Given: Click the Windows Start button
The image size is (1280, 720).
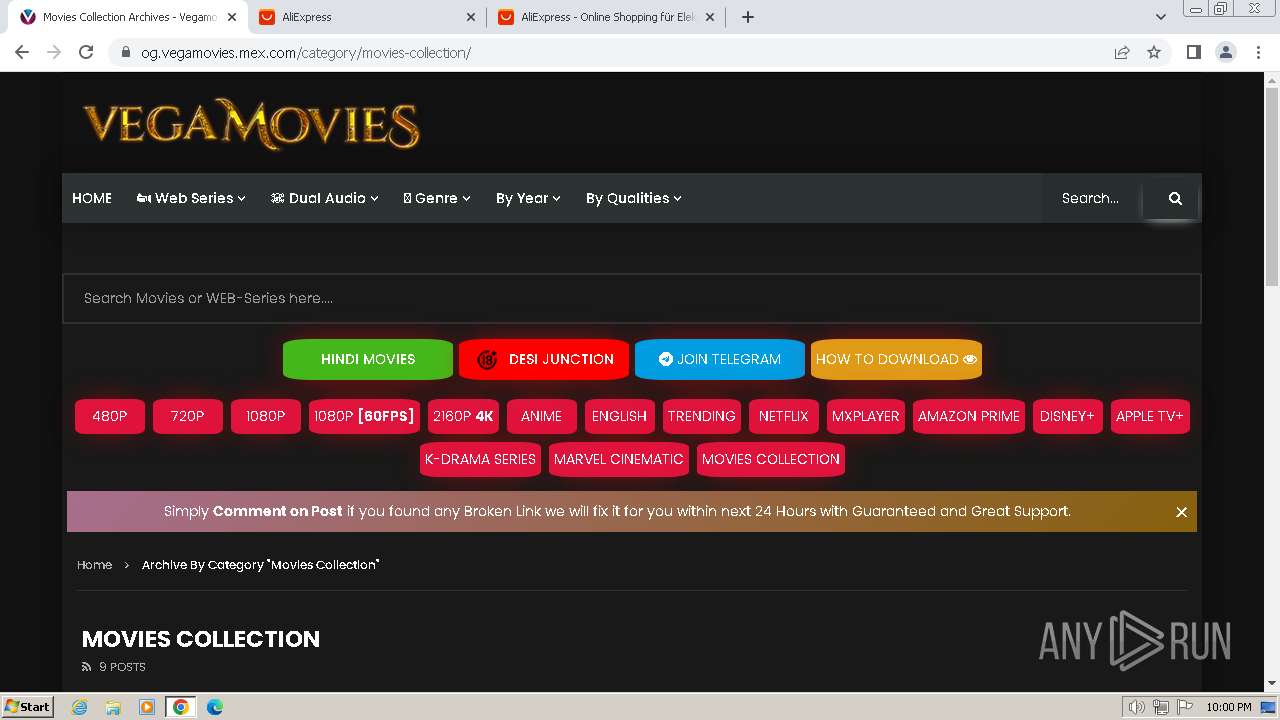Looking at the screenshot, I should coord(28,707).
